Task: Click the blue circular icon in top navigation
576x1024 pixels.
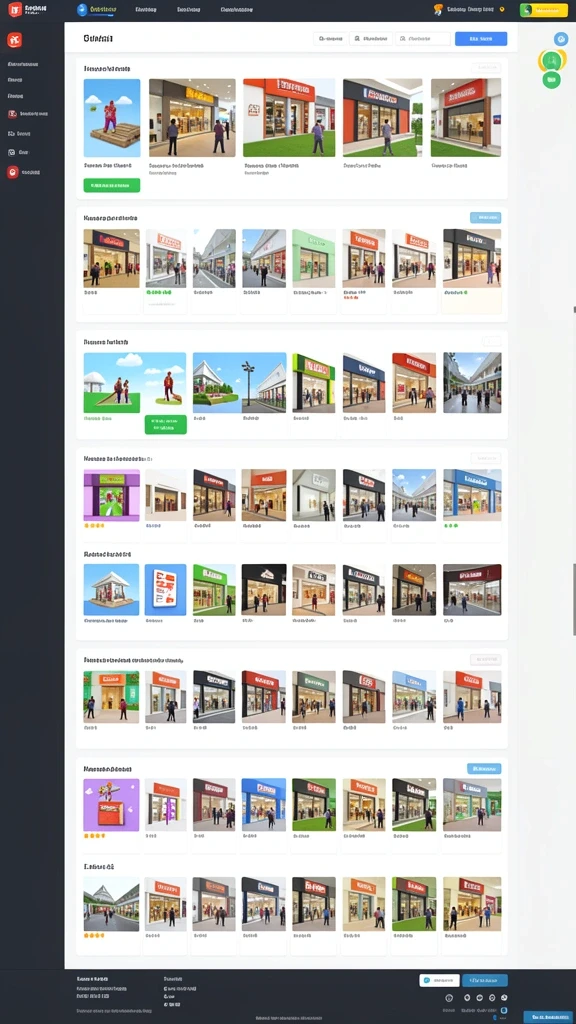Action: [x=82, y=10]
